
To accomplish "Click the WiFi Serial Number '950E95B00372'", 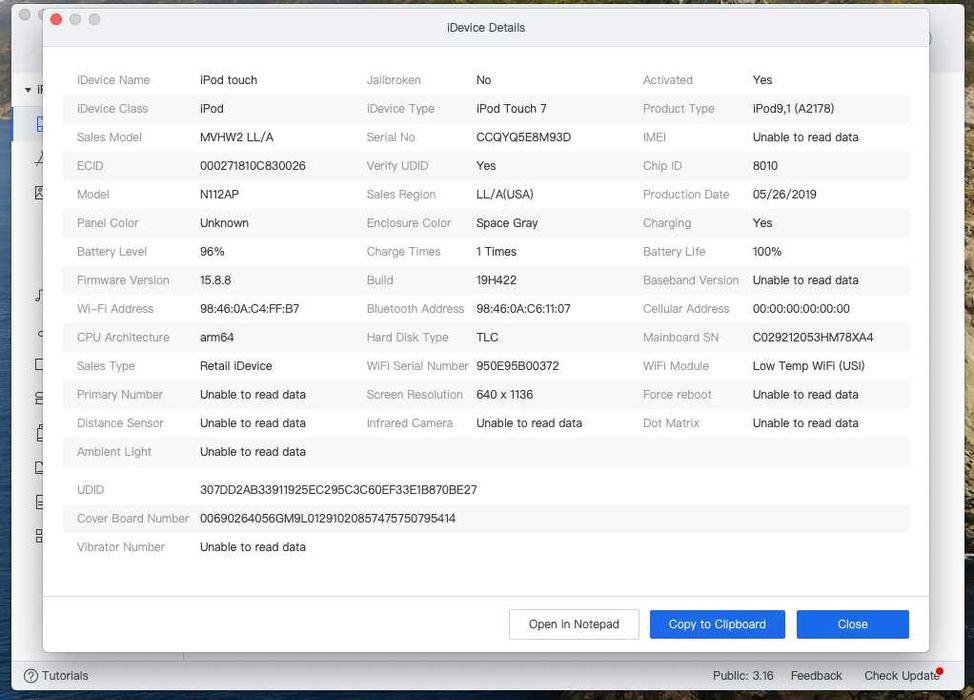I will (x=517, y=366).
